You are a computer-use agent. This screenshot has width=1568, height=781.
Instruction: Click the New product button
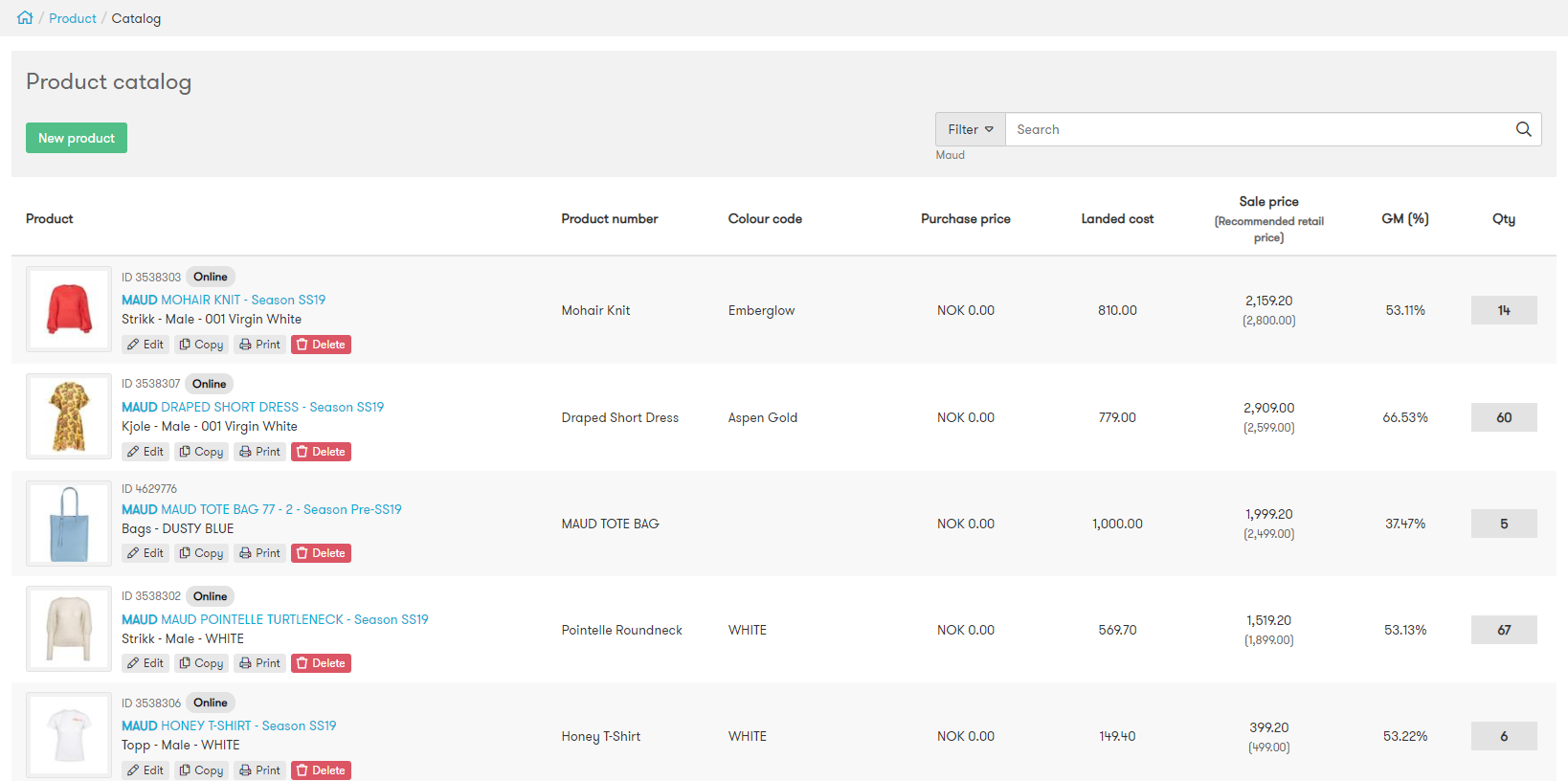(x=77, y=138)
